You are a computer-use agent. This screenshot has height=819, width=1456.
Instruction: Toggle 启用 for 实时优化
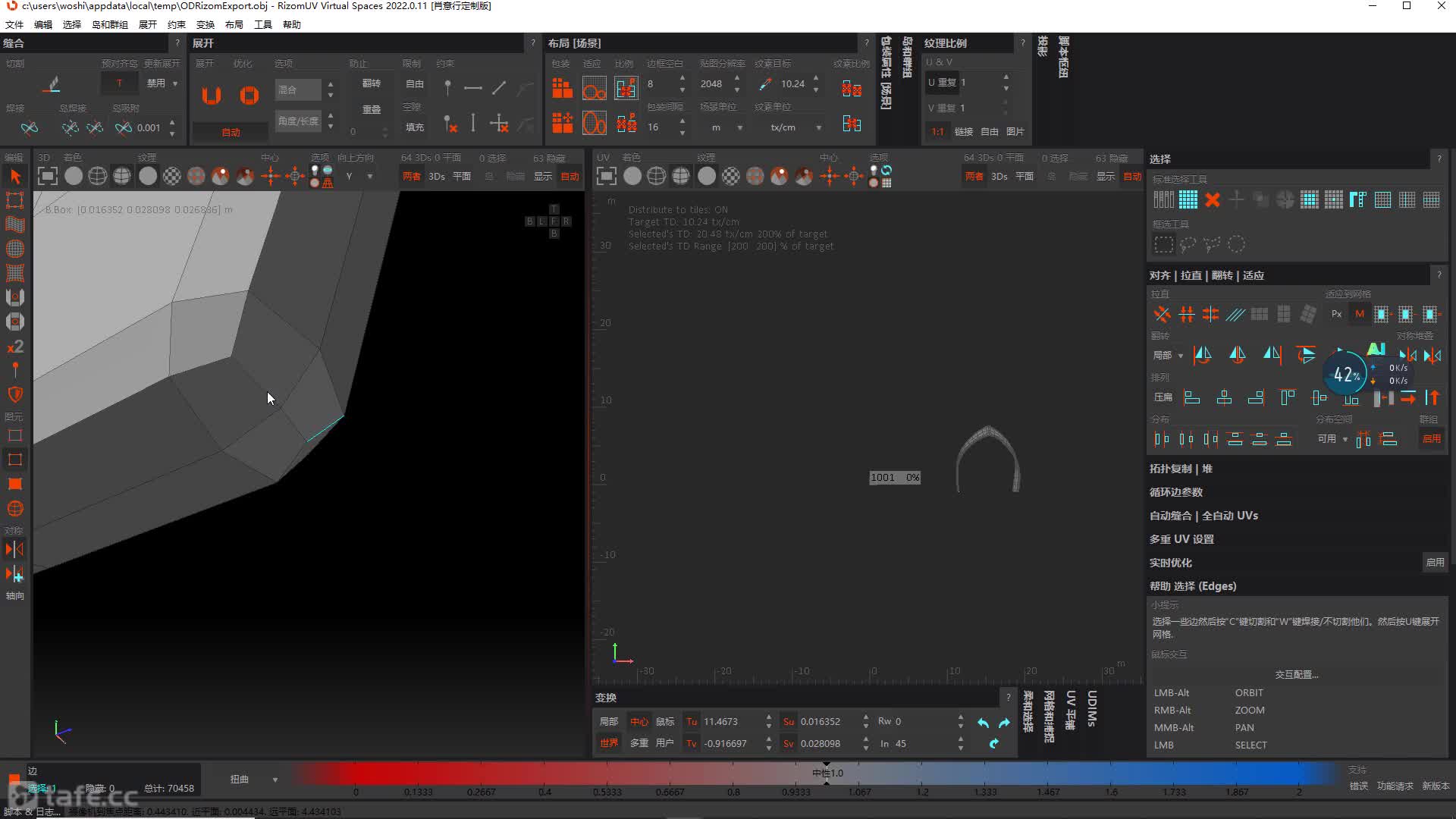click(1435, 562)
